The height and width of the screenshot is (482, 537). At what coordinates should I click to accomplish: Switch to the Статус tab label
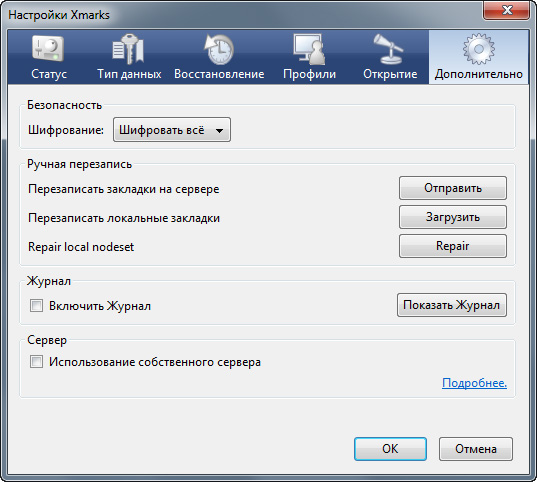(49, 74)
